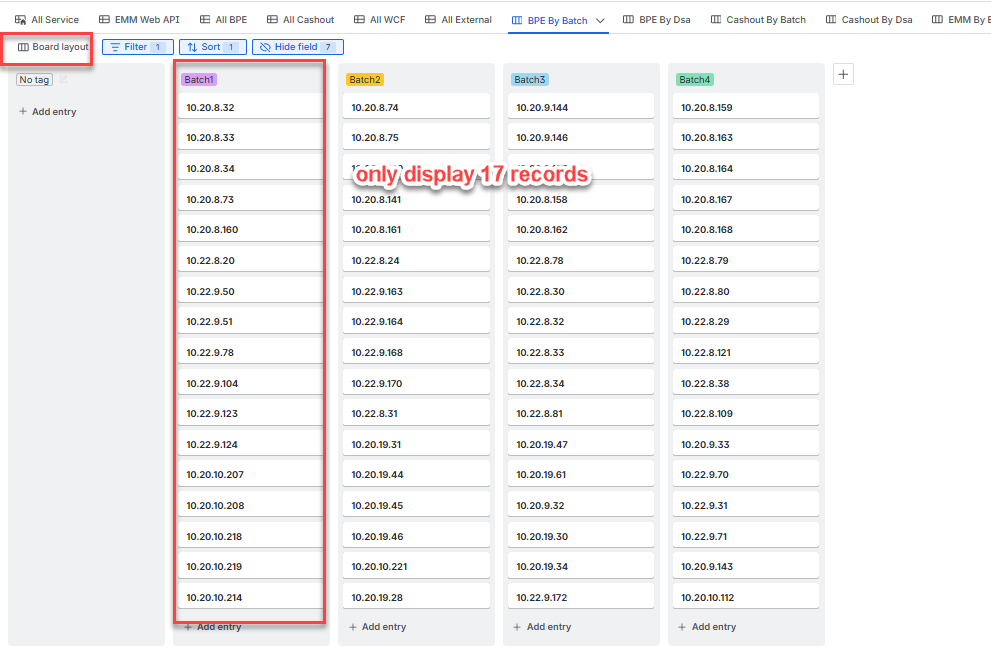The width and height of the screenshot is (991, 672).
Task: Click the Batch3 blue tag
Action: pos(530,80)
